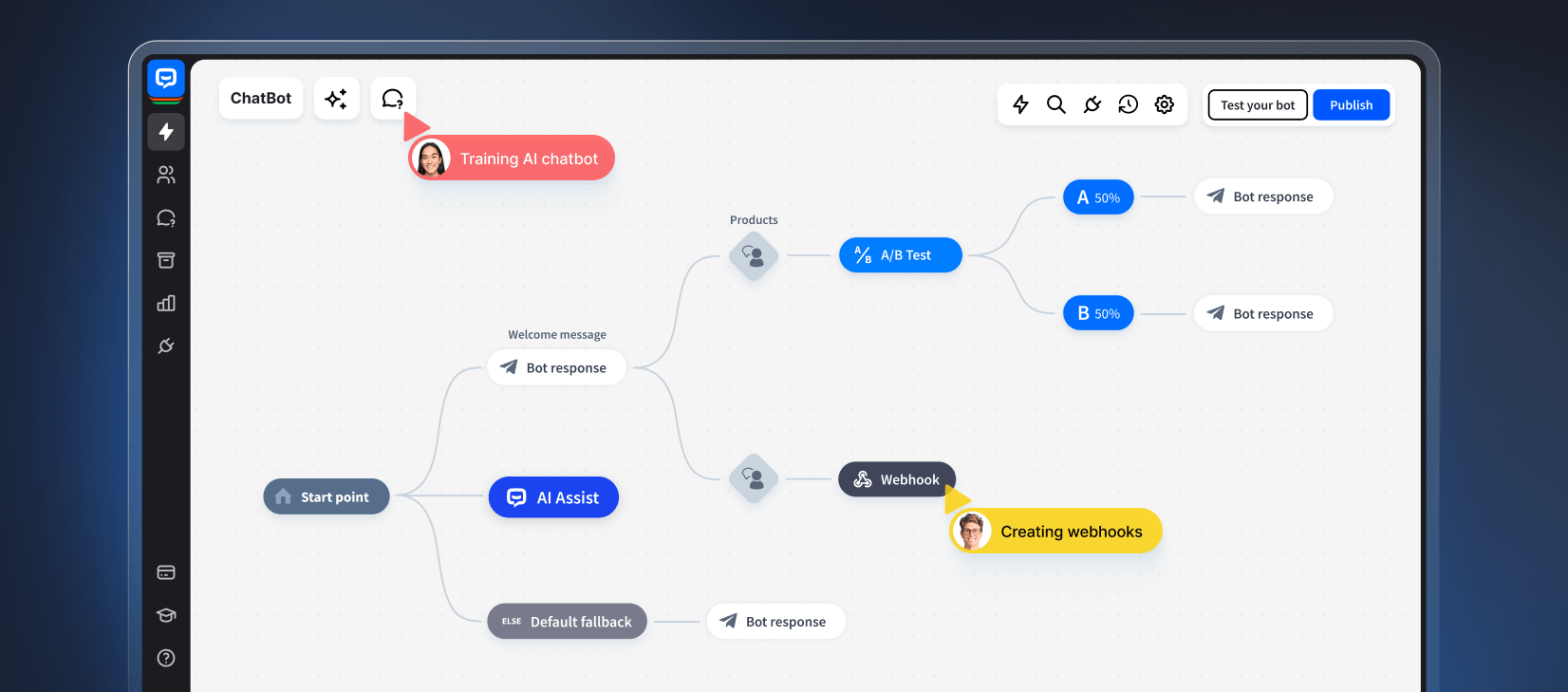Open the bar chart reports icon in the sidebar
The width and height of the screenshot is (1568, 692).
pos(166,303)
